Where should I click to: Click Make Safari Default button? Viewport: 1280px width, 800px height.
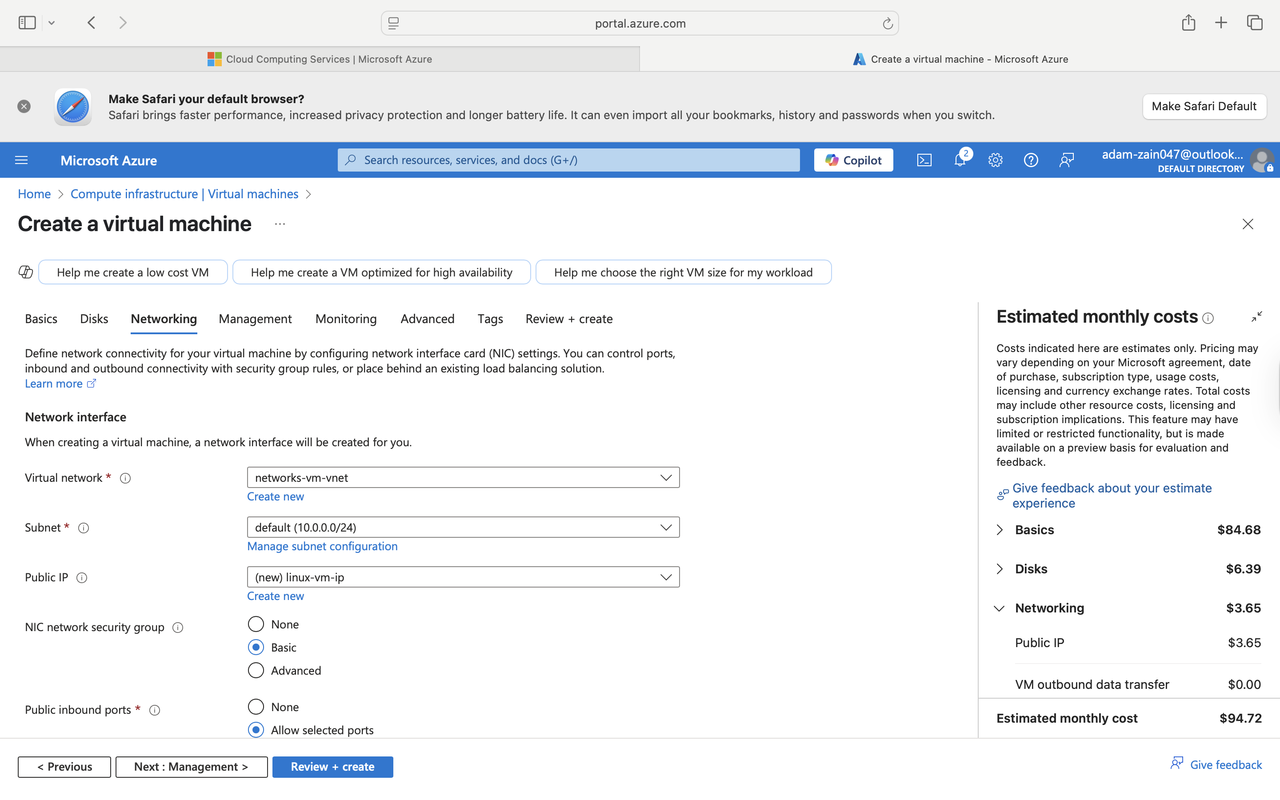[x=1204, y=106]
